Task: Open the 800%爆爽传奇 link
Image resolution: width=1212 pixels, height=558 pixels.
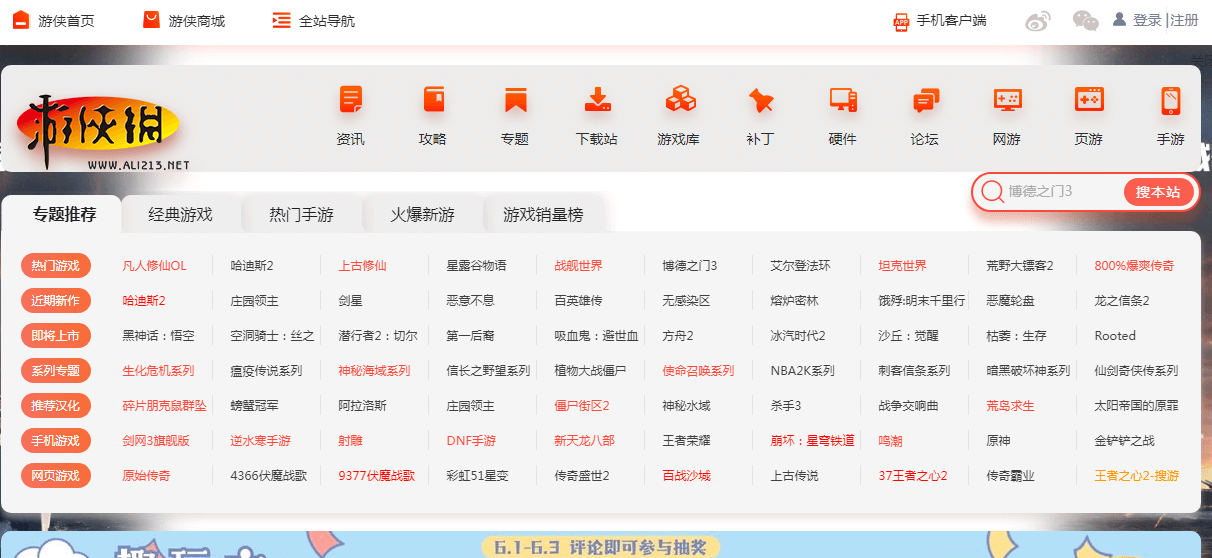Action: click(x=1134, y=266)
